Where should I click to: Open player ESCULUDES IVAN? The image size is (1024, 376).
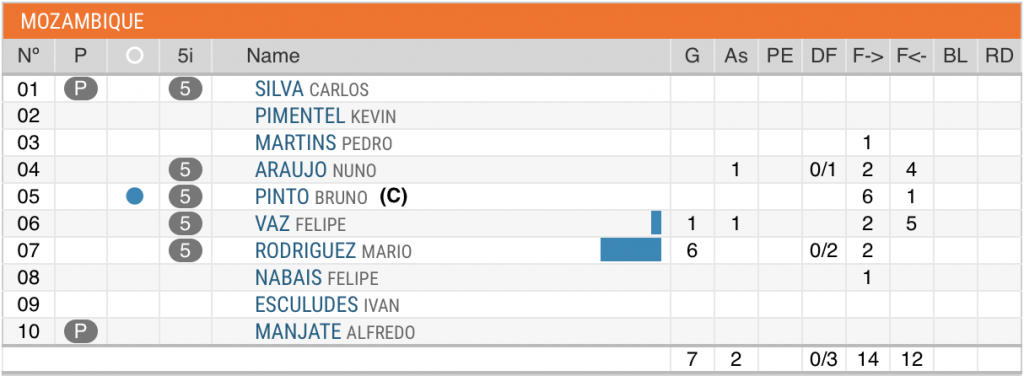327,305
